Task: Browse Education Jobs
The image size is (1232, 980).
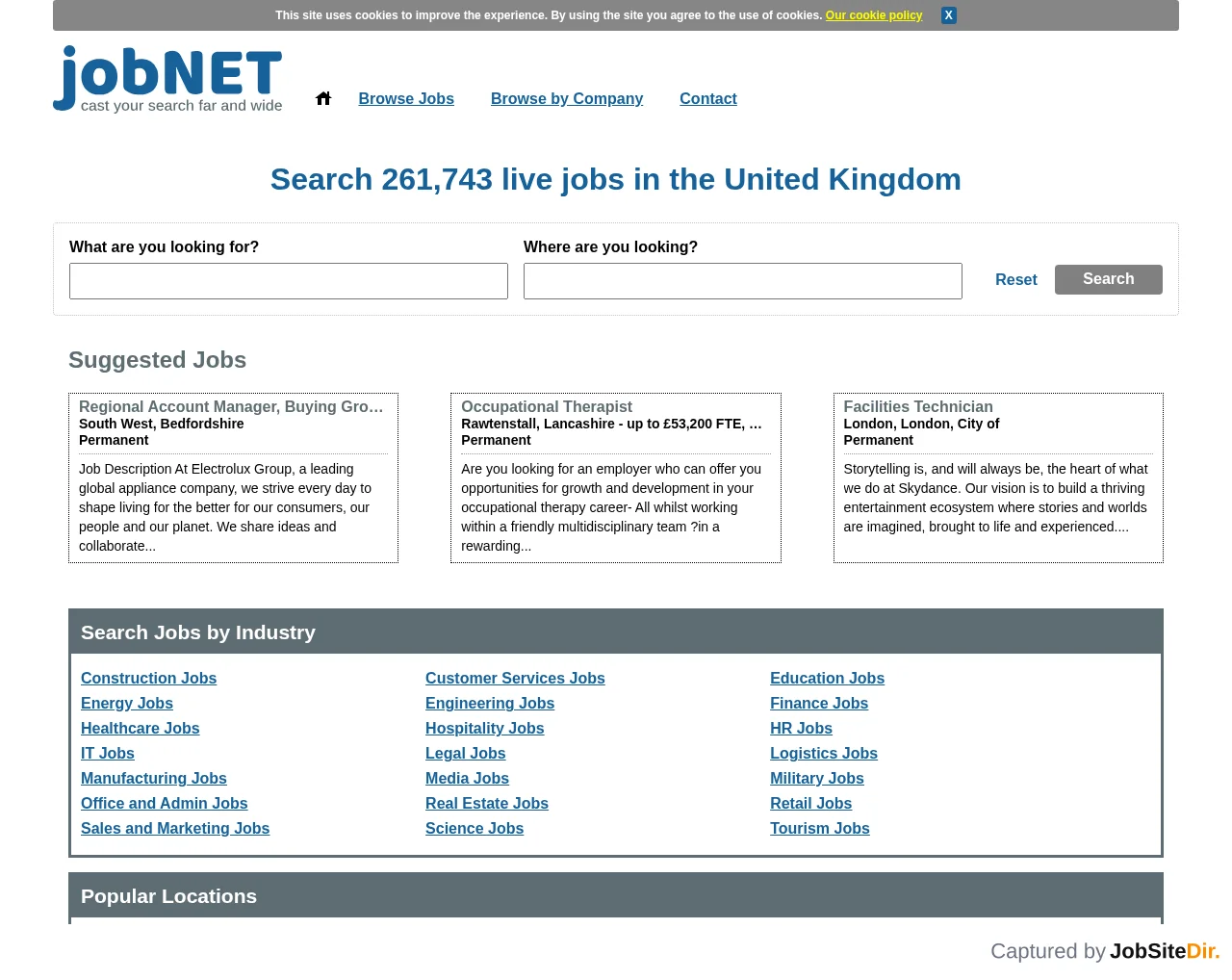Action: tap(828, 678)
